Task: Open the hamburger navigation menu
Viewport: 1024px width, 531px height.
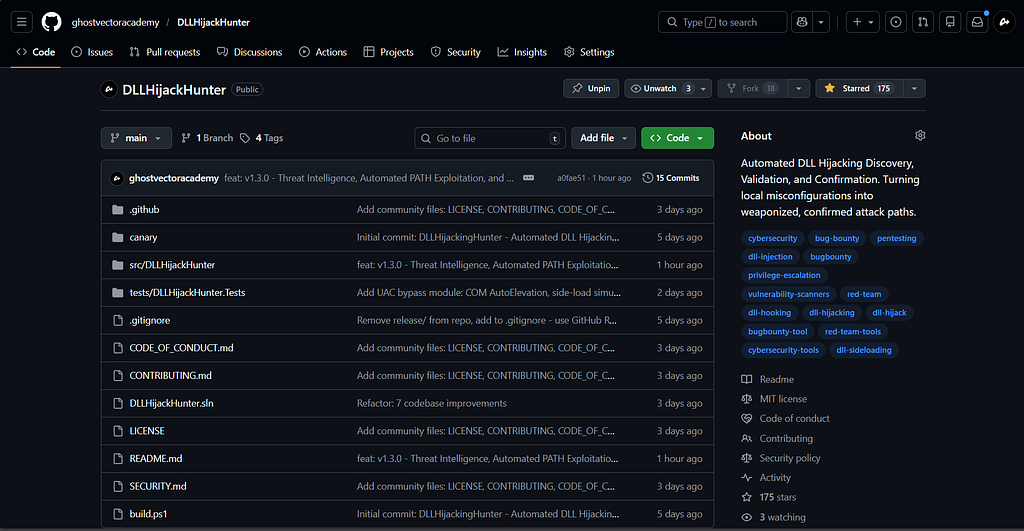Action: [x=22, y=22]
